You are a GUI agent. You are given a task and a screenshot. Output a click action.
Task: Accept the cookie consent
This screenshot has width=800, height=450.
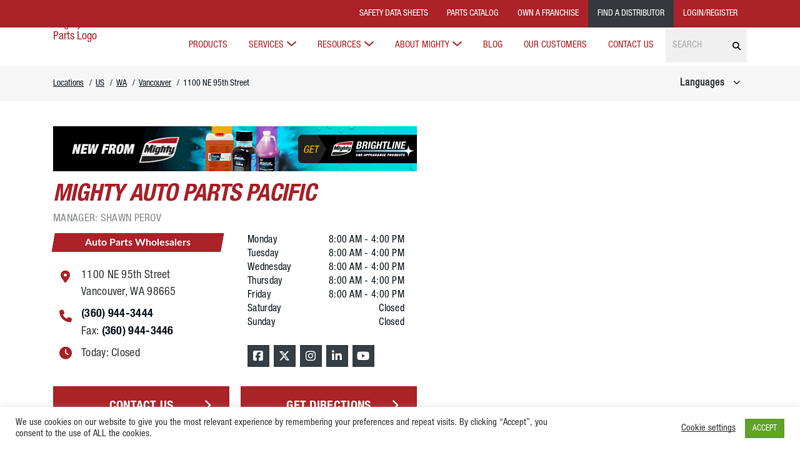click(764, 428)
